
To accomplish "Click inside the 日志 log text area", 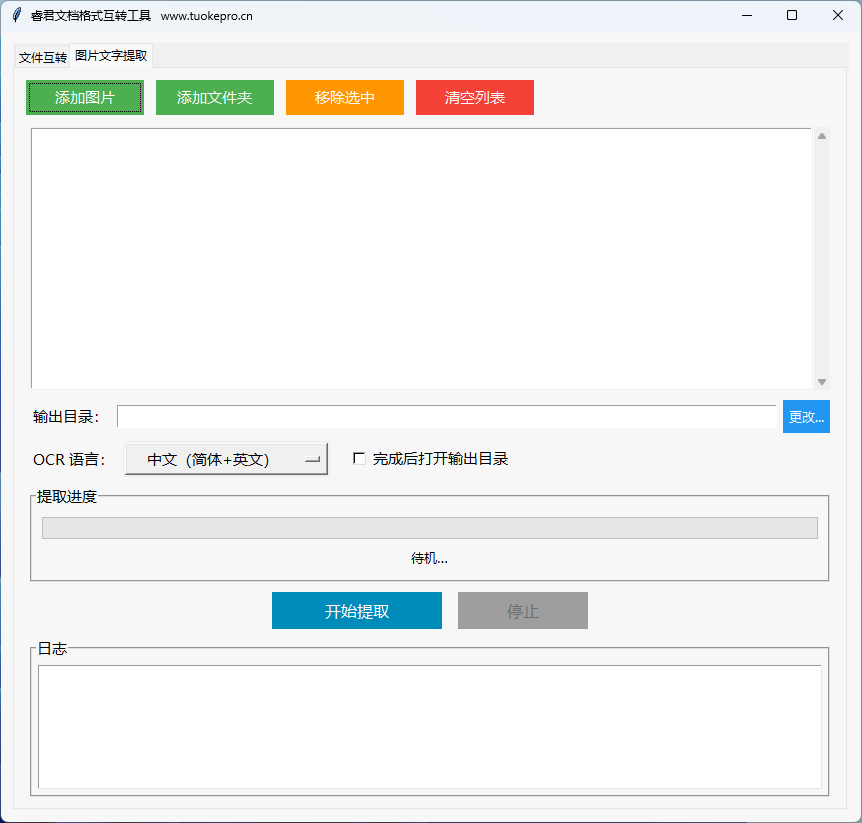I will coord(429,726).
